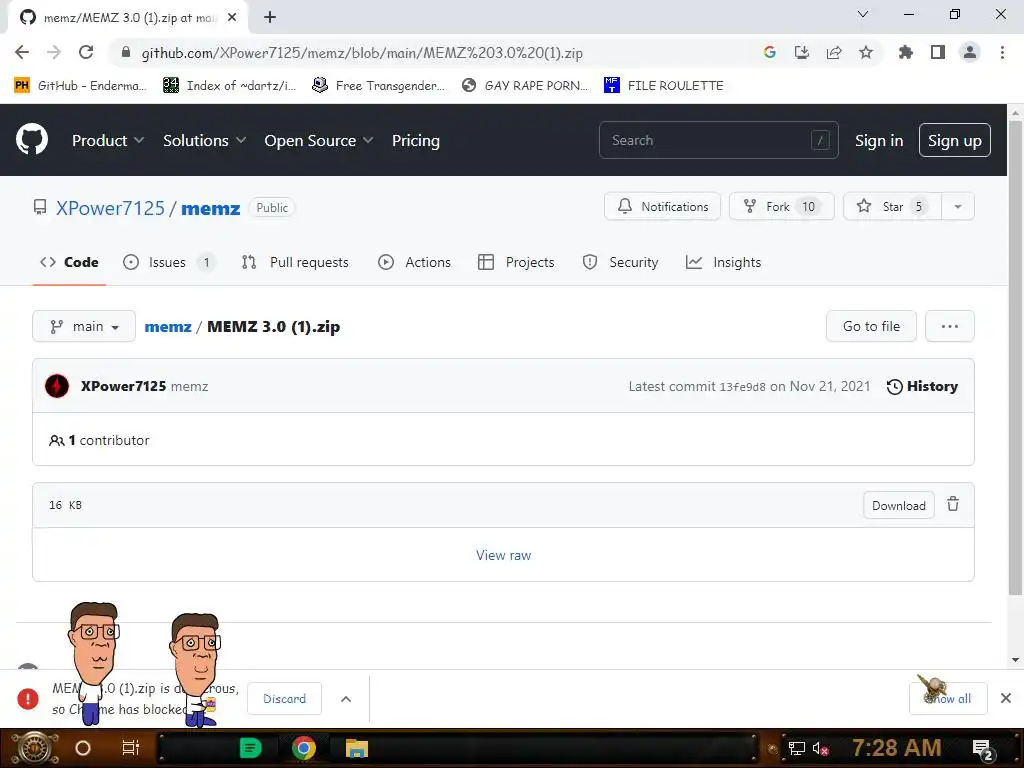Open the Projects tab

[516, 263]
